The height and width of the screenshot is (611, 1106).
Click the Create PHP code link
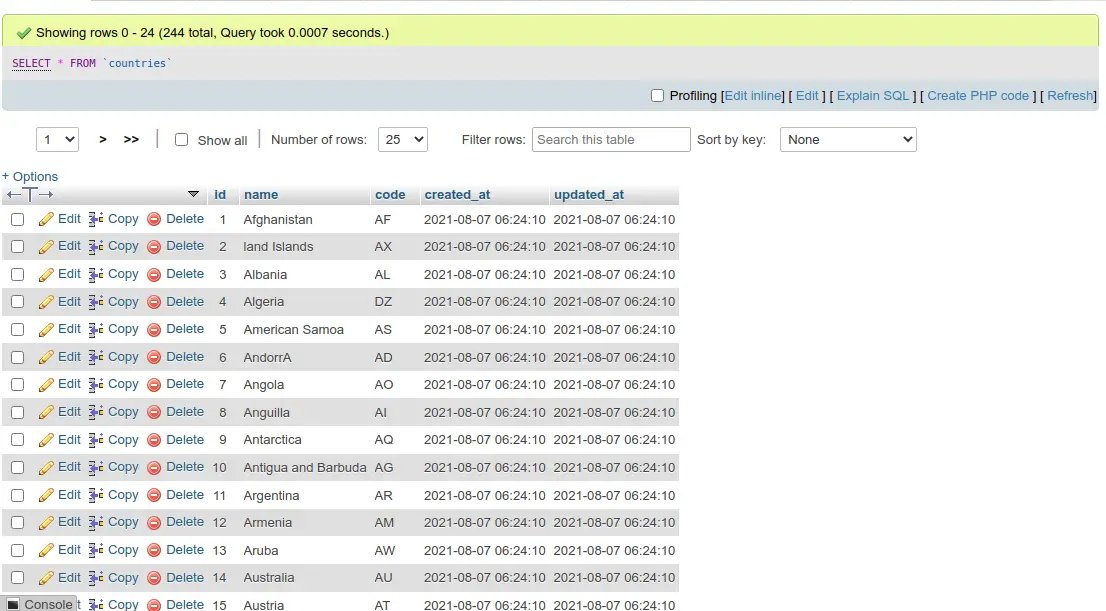point(977,96)
